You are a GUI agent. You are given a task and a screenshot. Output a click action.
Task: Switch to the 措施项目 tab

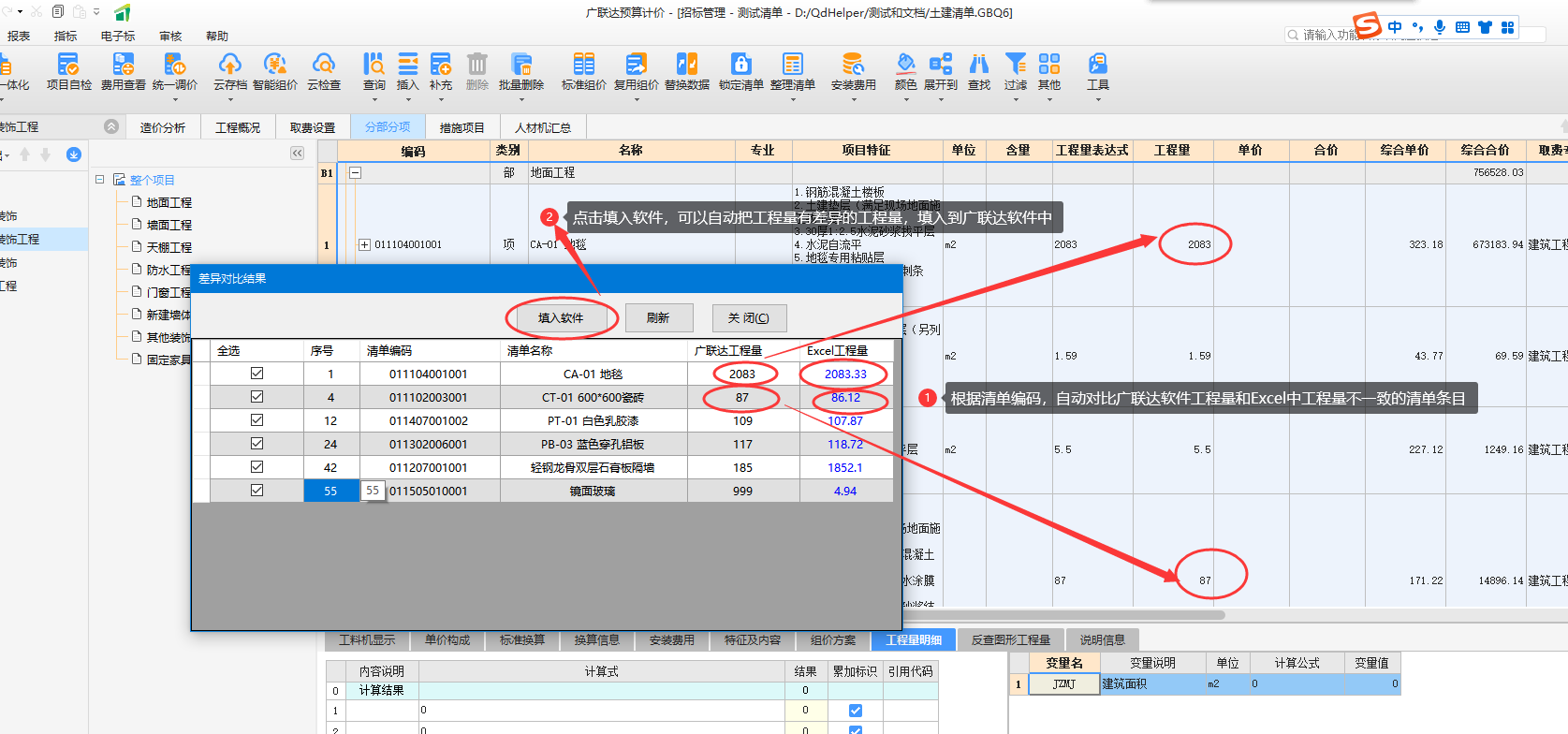pos(462,127)
